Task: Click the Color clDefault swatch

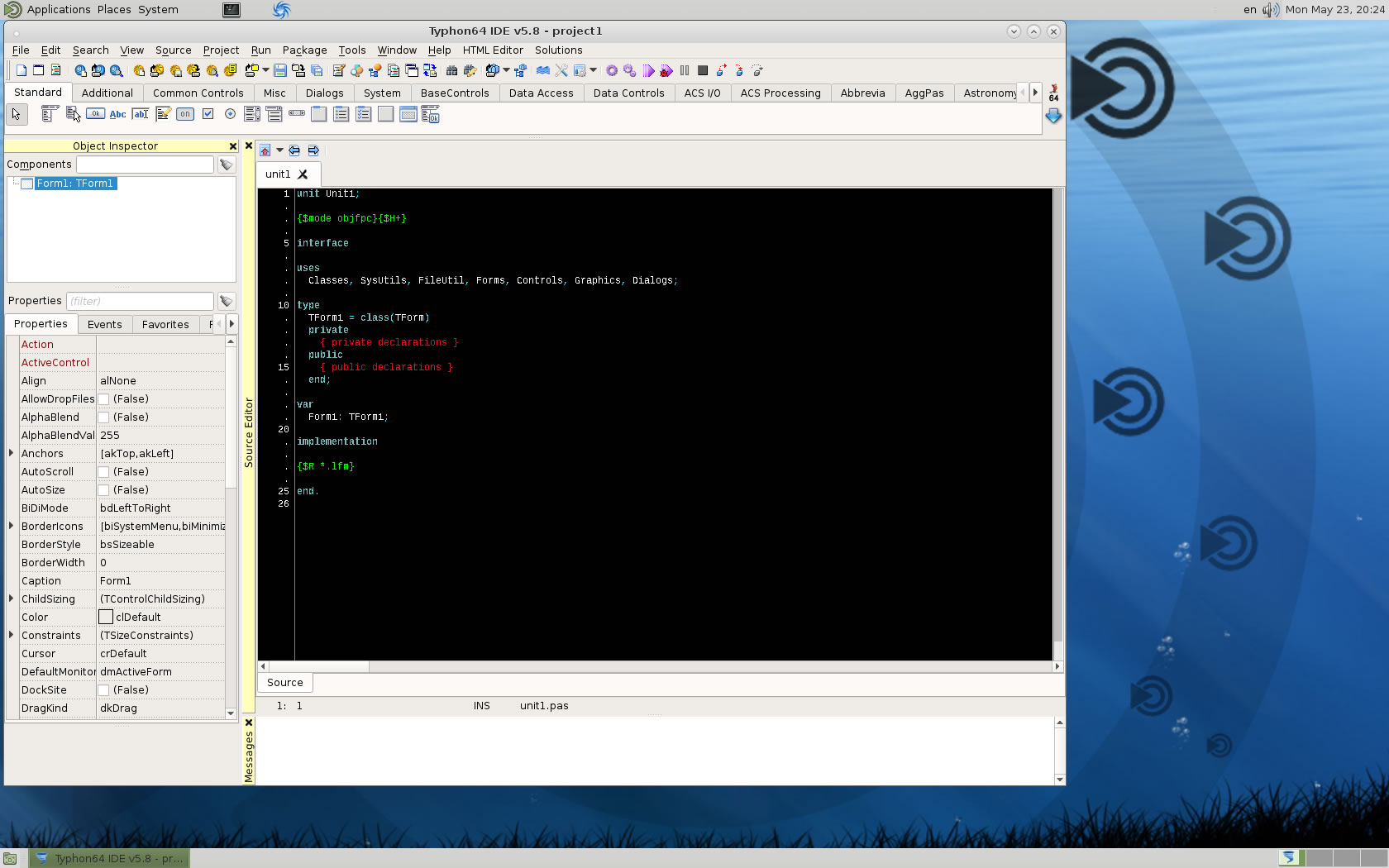Action: coord(106,618)
